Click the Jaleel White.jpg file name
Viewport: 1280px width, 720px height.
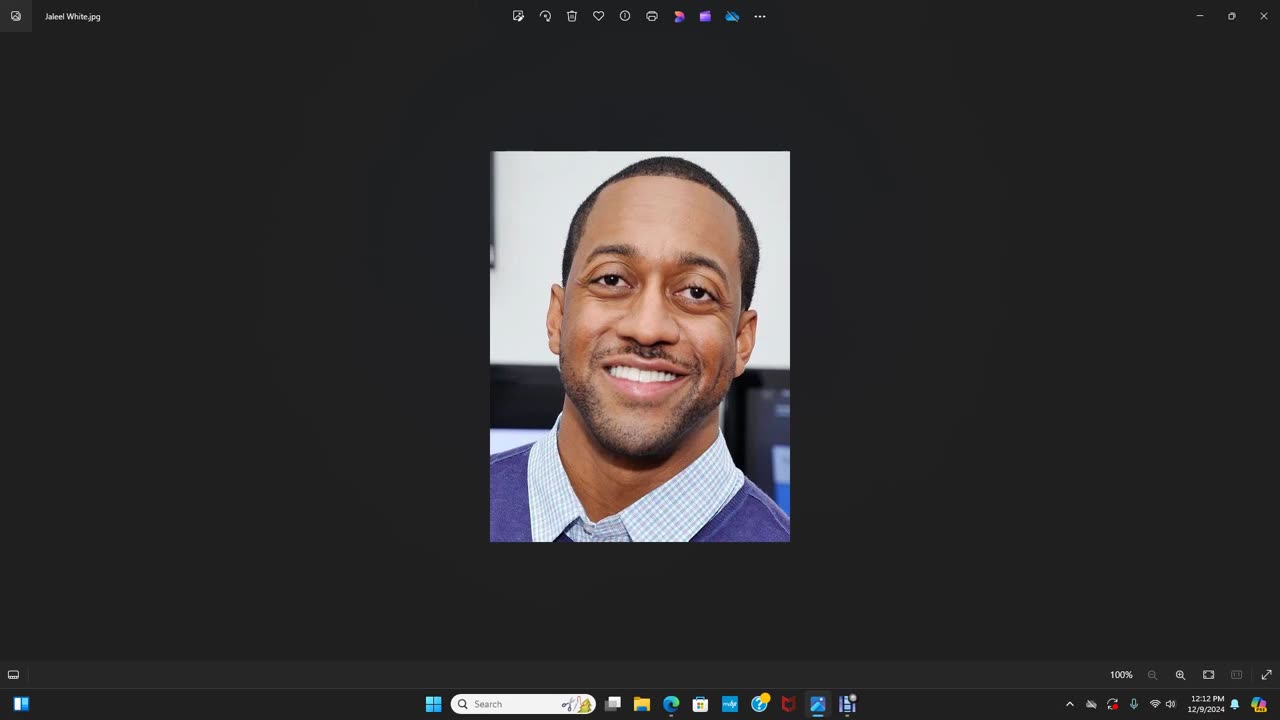(x=72, y=16)
